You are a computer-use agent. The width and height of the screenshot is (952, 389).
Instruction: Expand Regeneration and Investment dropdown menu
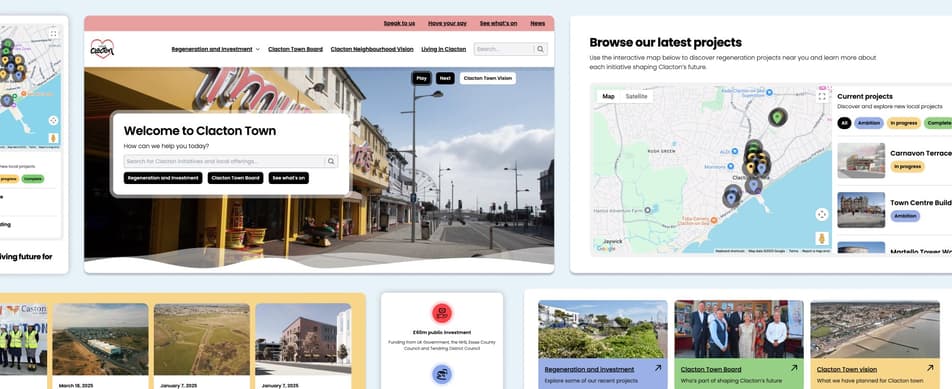(257, 49)
